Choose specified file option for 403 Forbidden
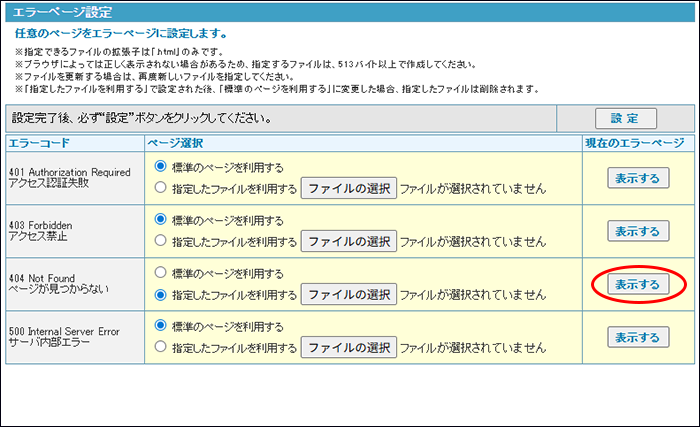 click(x=160, y=241)
